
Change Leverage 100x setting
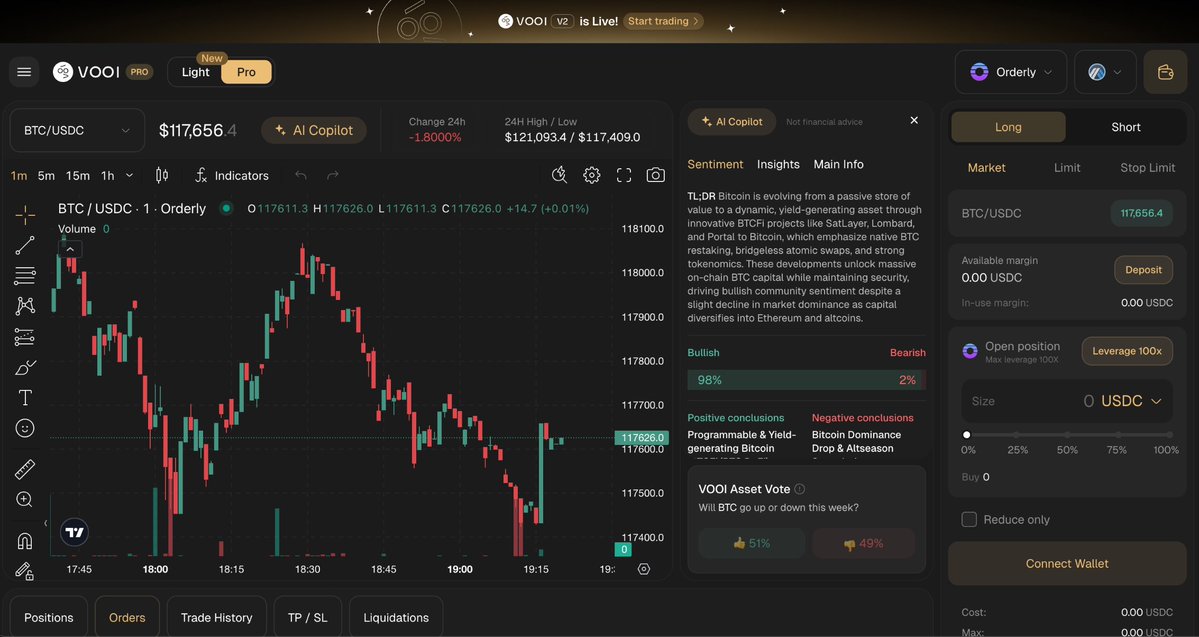tap(1127, 351)
